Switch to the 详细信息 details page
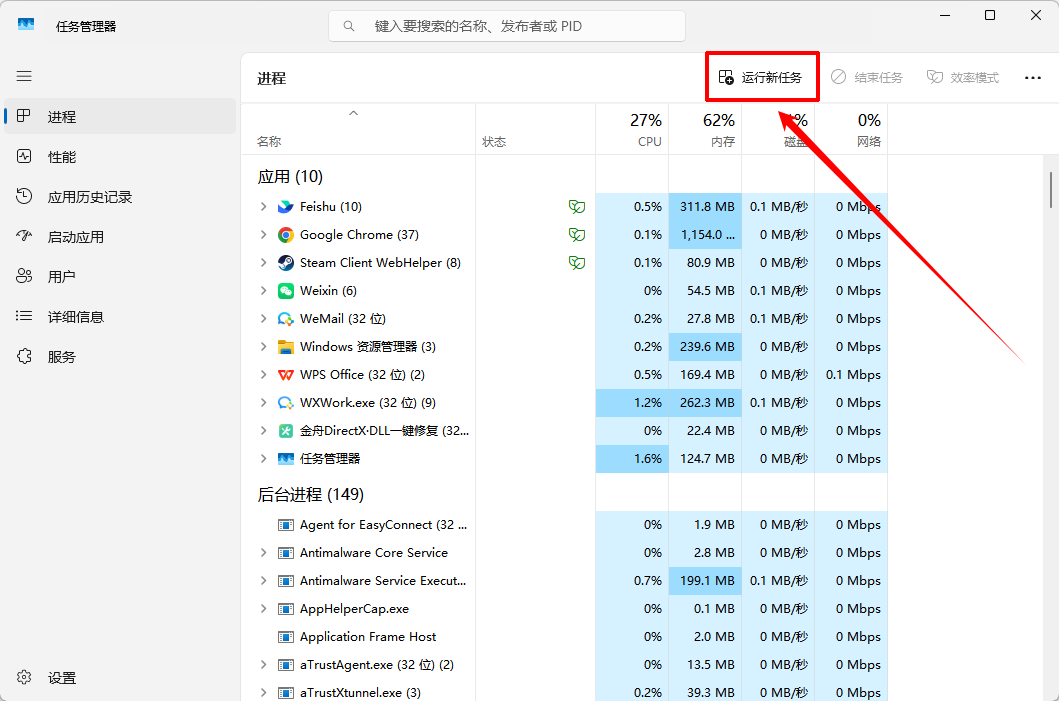The height and width of the screenshot is (701, 1059). [120, 316]
